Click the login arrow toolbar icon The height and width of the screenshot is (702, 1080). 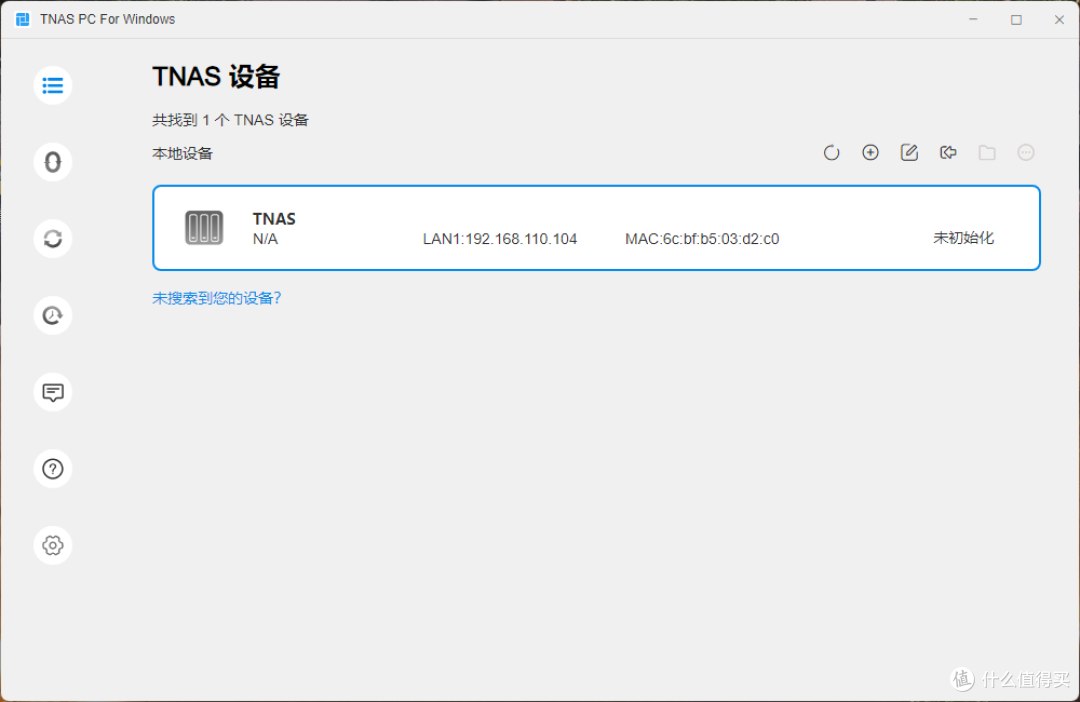(x=948, y=152)
